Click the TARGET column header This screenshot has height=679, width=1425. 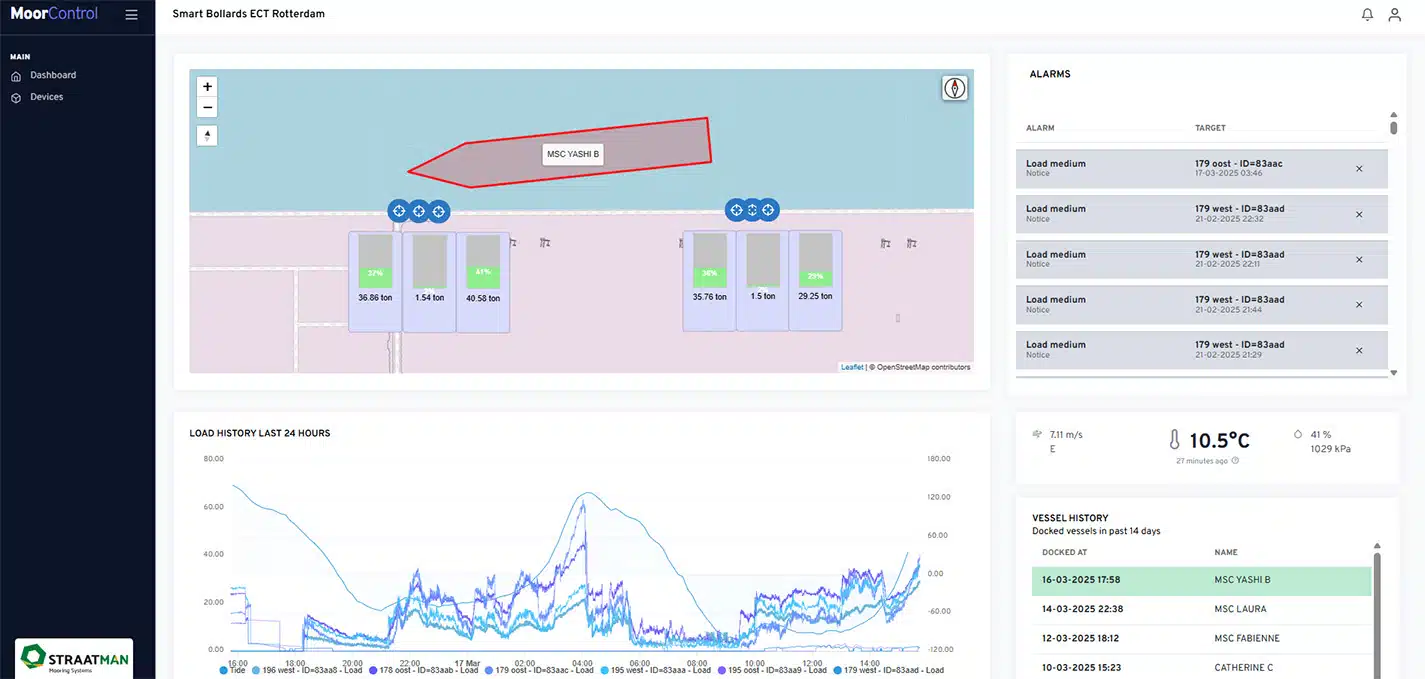1210,128
